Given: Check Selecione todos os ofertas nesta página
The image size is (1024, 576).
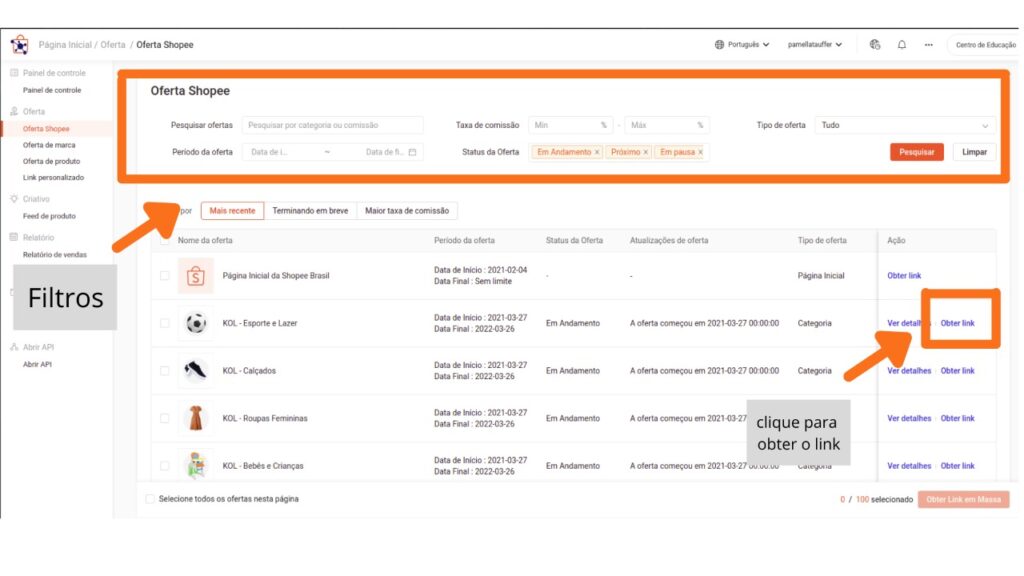Looking at the screenshot, I should click(150, 499).
